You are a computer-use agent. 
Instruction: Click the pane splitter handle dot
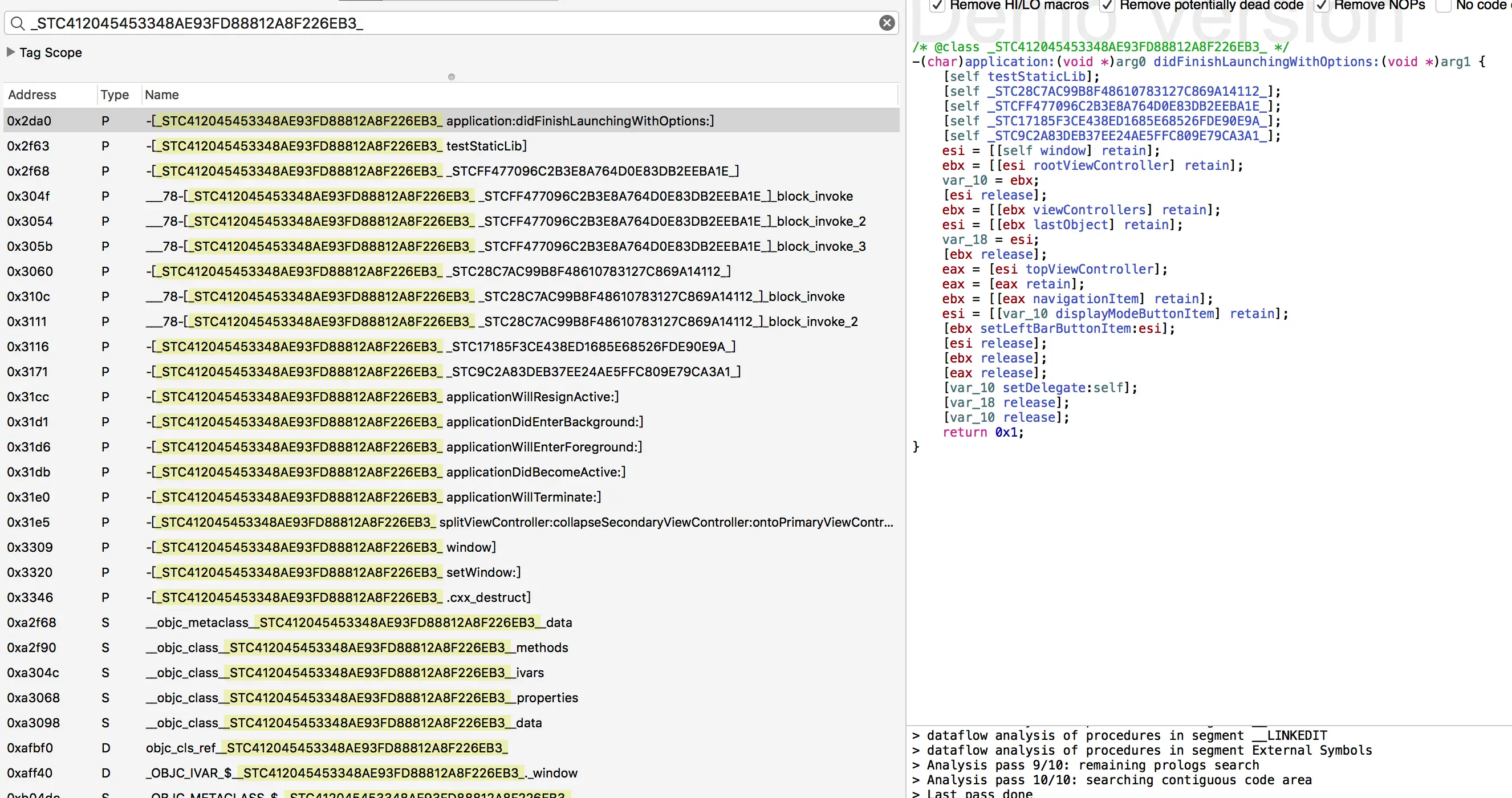pos(452,77)
